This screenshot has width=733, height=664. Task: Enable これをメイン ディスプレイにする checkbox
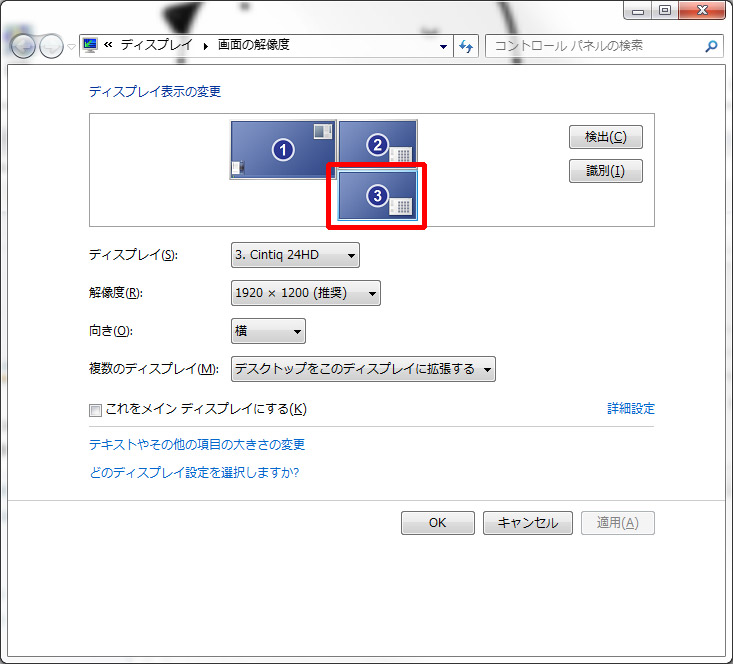[x=95, y=410]
